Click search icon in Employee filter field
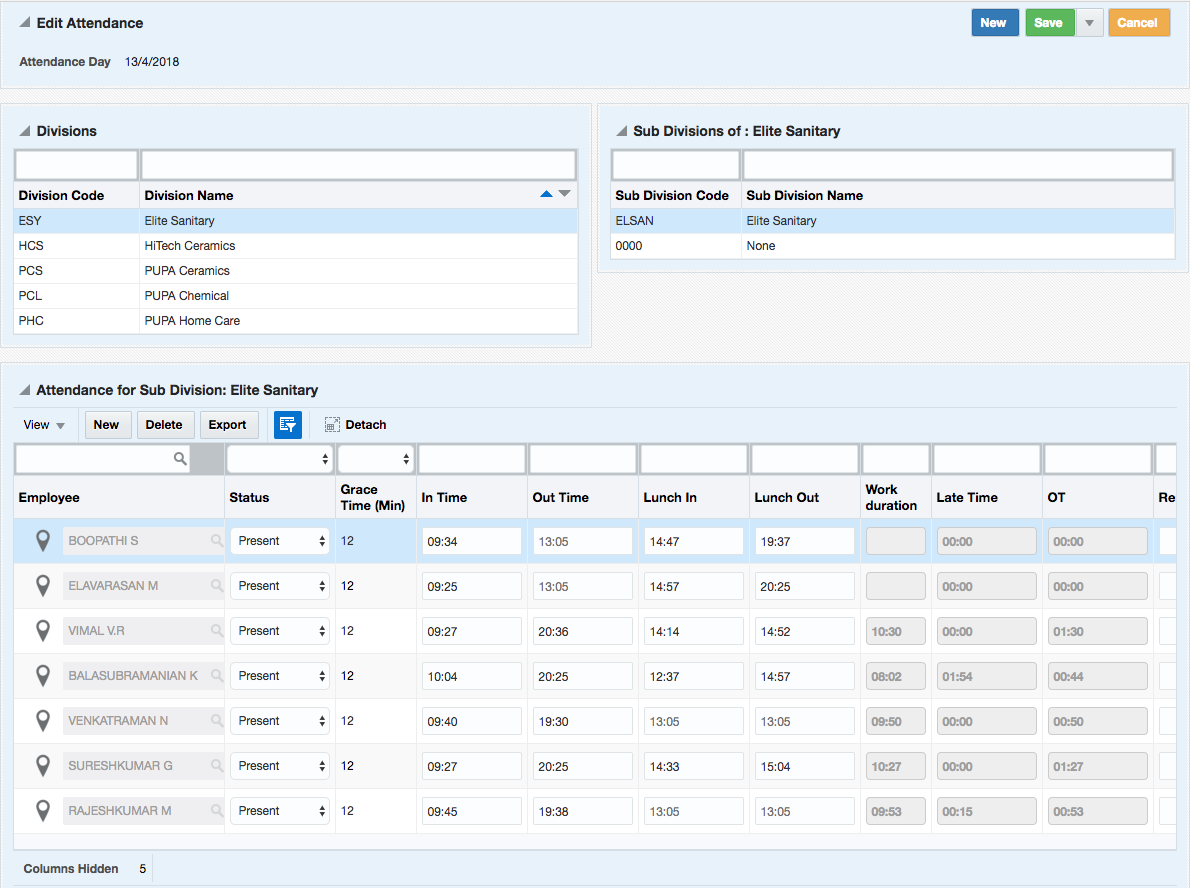This screenshot has height=888, width=1190. point(180,458)
